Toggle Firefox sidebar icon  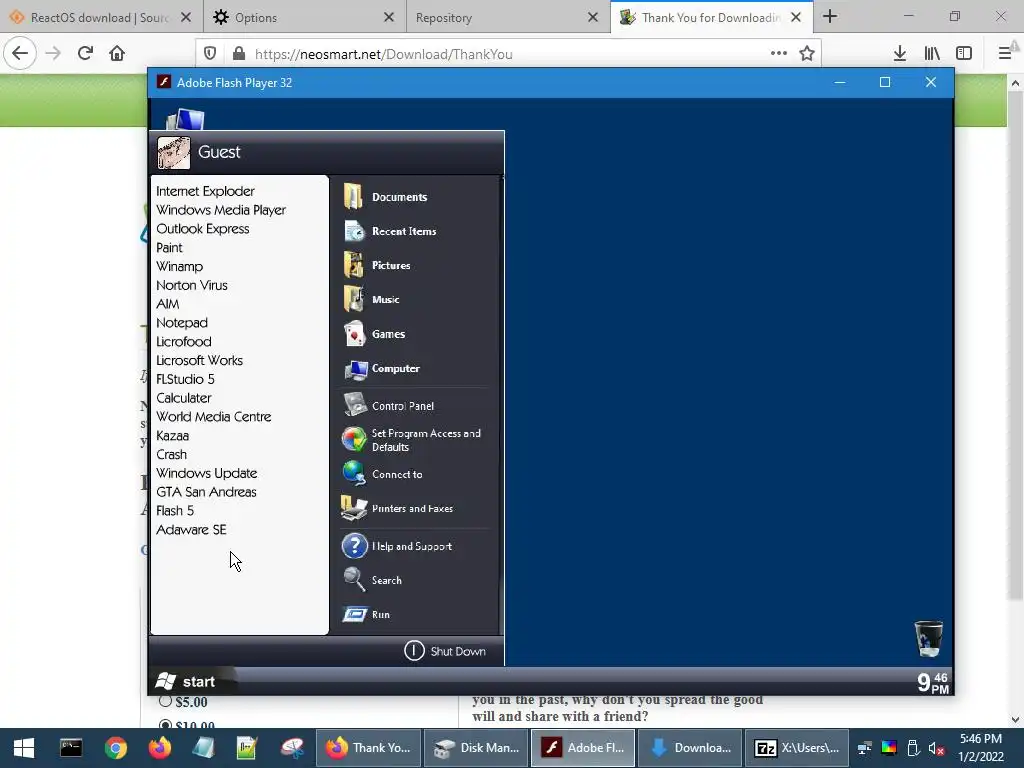964,54
